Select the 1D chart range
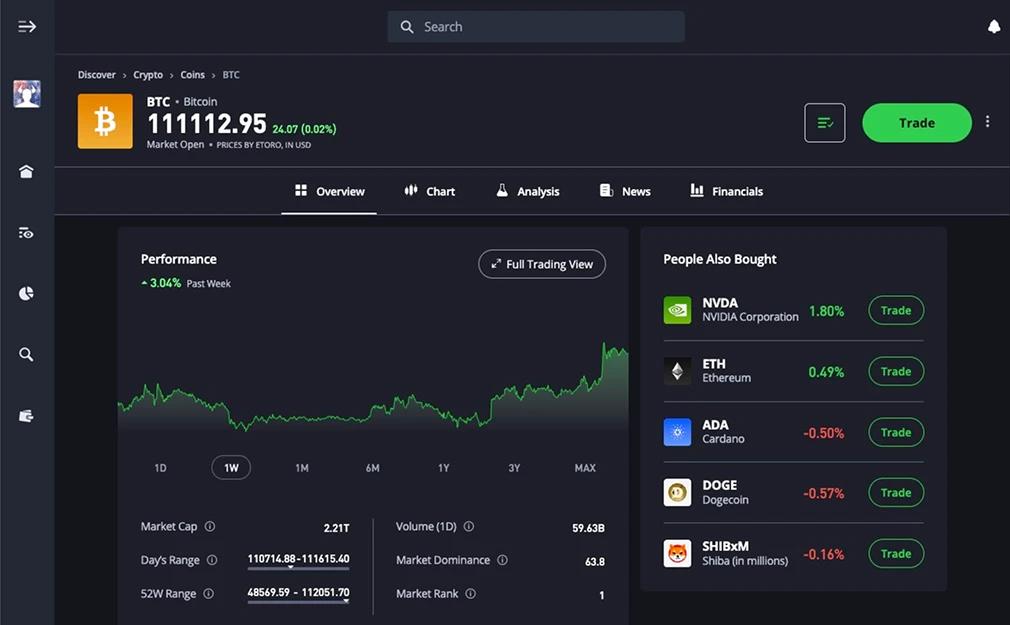Image resolution: width=1010 pixels, height=625 pixels. (160, 468)
